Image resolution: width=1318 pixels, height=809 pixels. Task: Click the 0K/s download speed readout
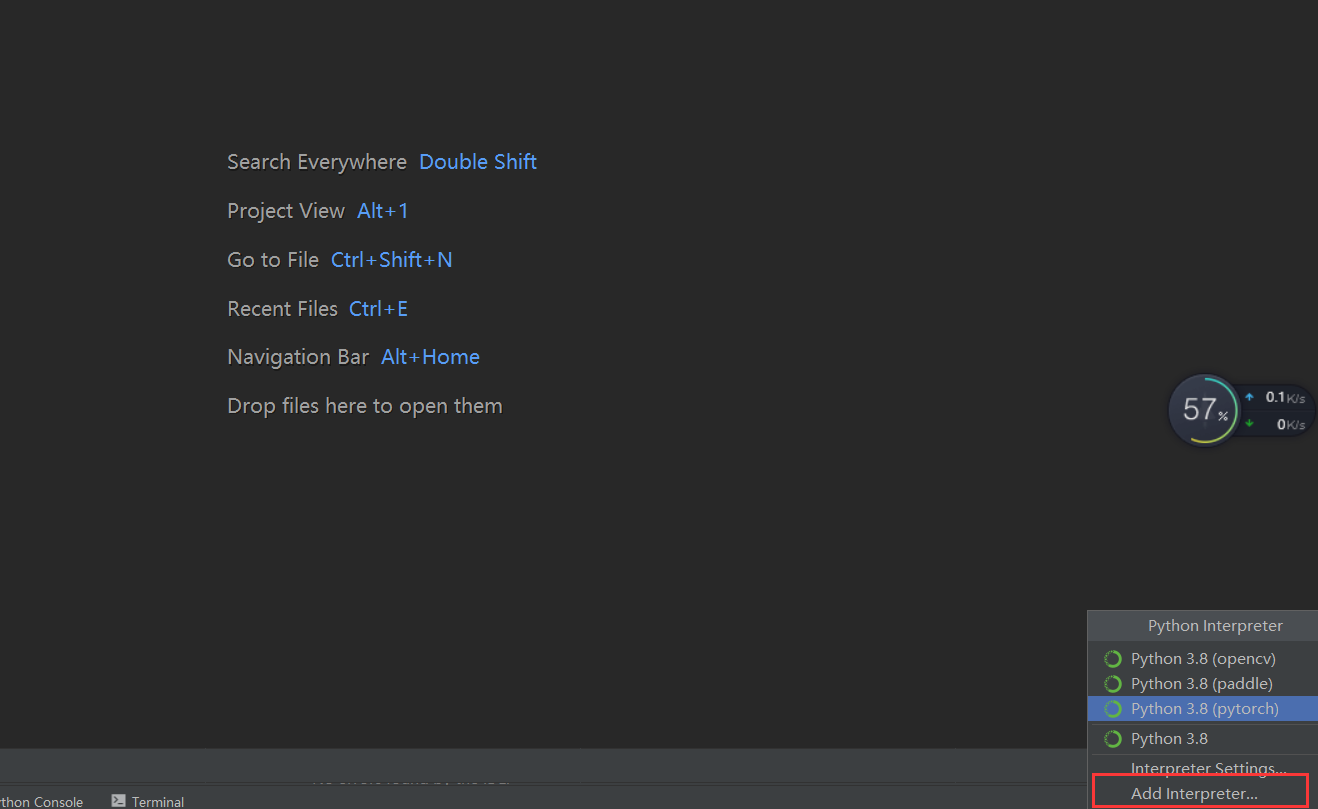(1276, 424)
